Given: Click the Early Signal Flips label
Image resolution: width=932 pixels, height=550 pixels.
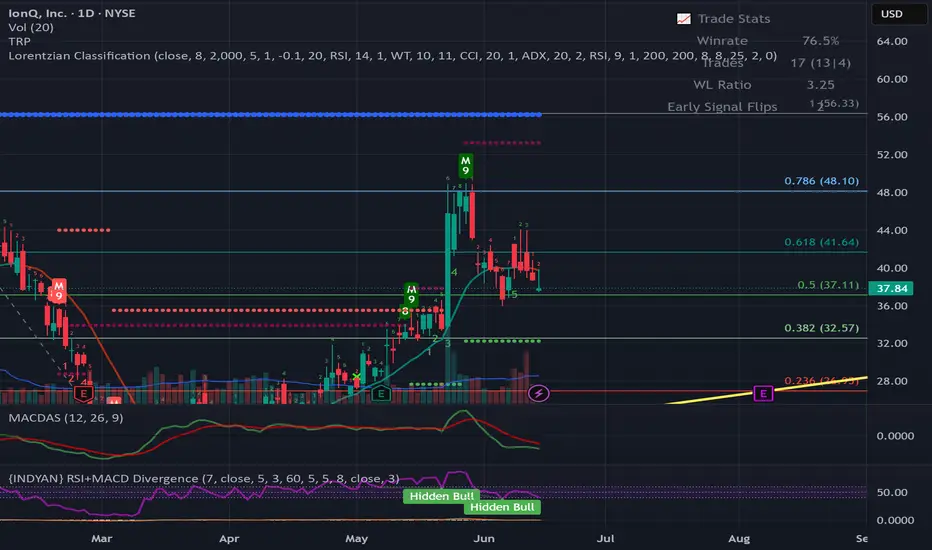Looking at the screenshot, I should pyautogui.click(x=722, y=107).
